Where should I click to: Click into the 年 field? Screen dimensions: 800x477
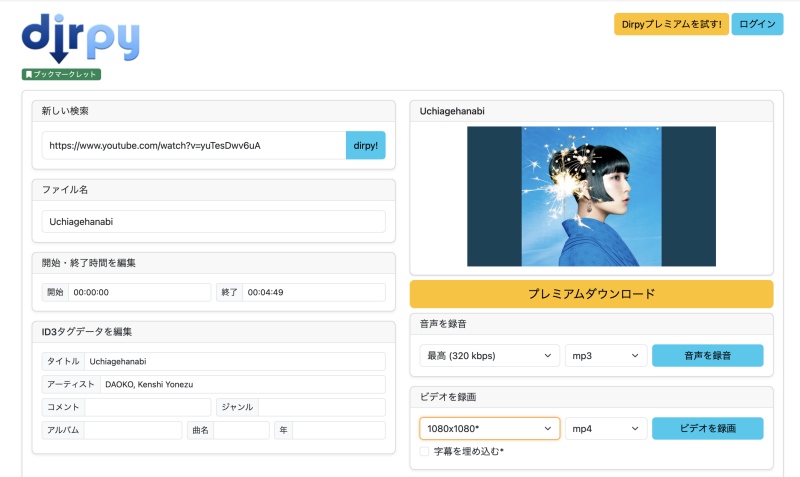(339, 430)
